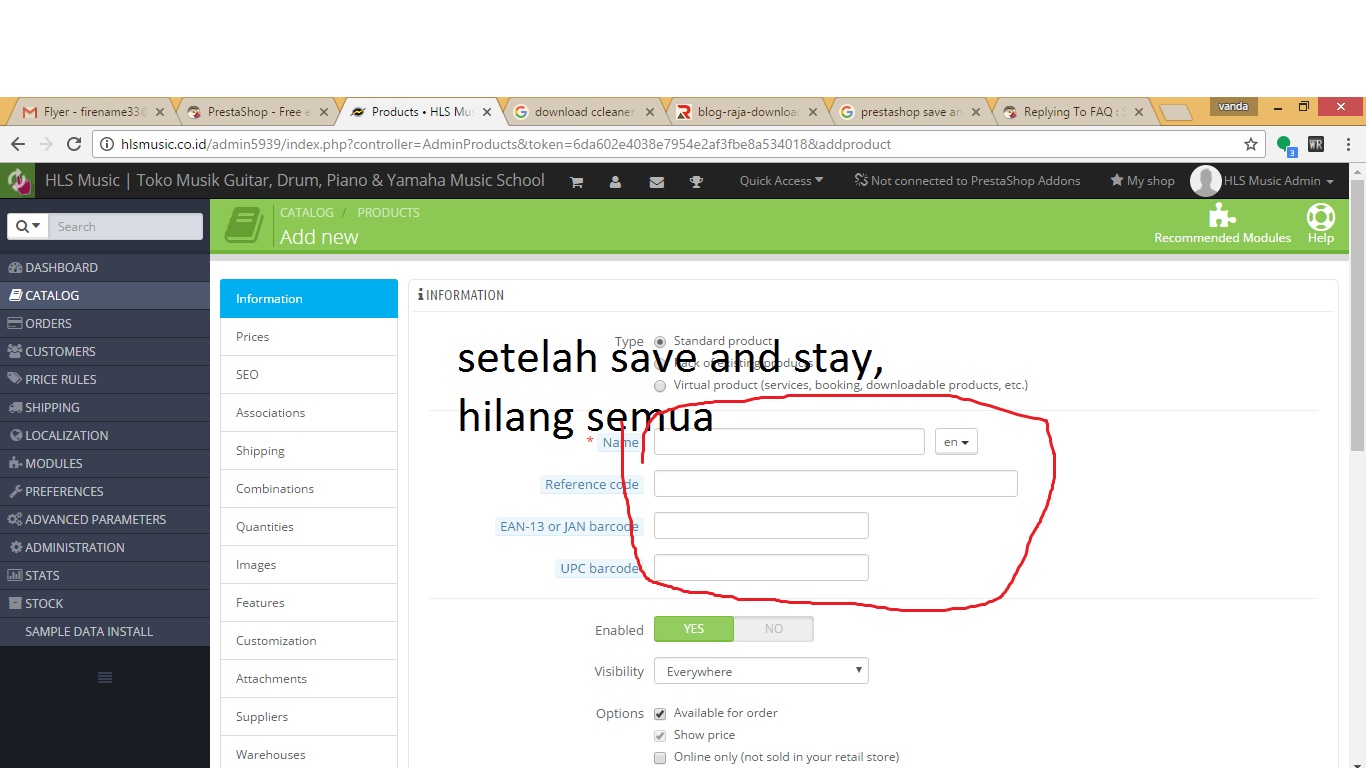The height and width of the screenshot is (768, 1366).
Task: Click the EAN-13 or JAN barcode field
Action: click(761, 526)
